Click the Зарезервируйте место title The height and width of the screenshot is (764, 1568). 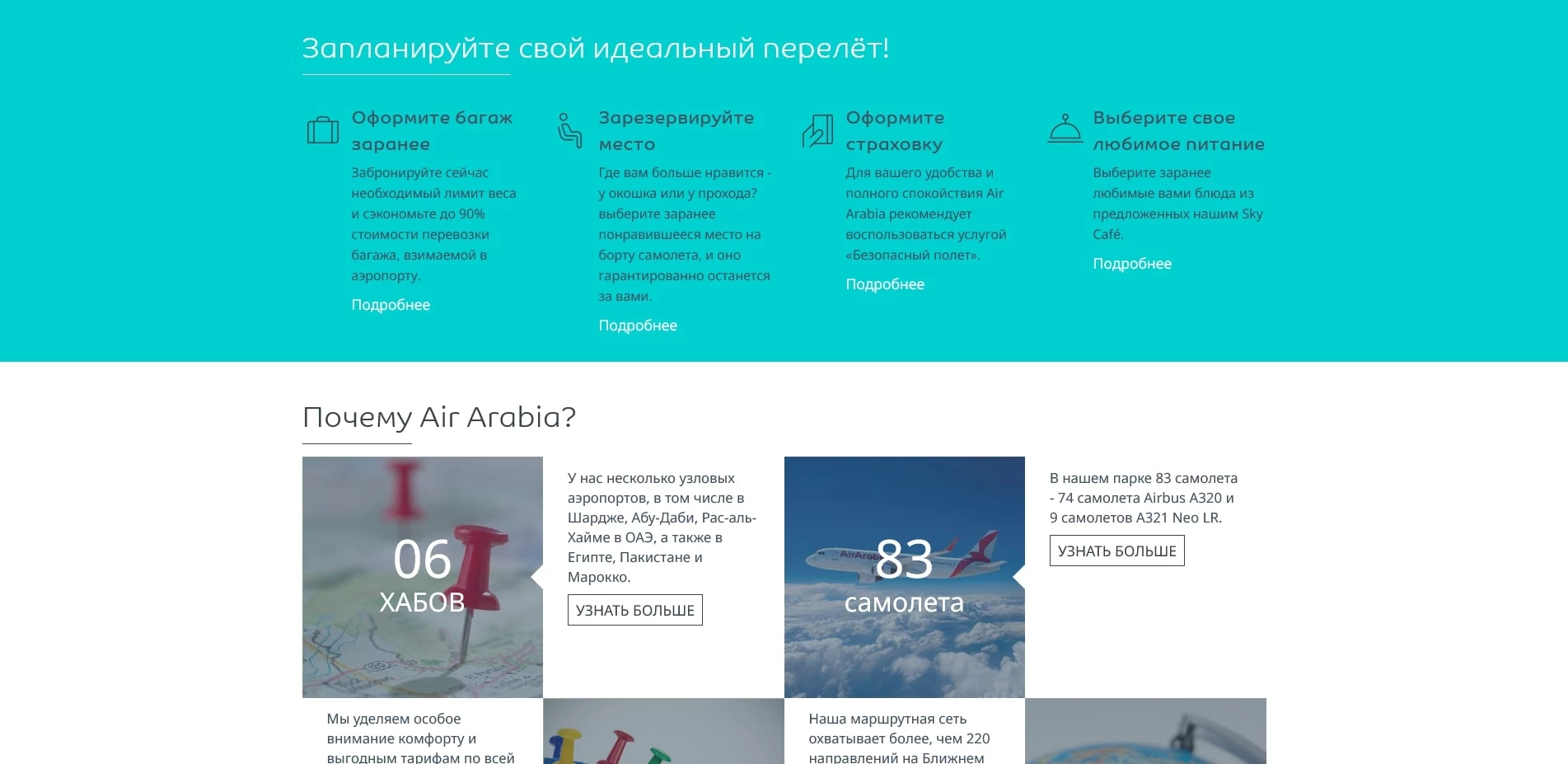click(x=676, y=130)
